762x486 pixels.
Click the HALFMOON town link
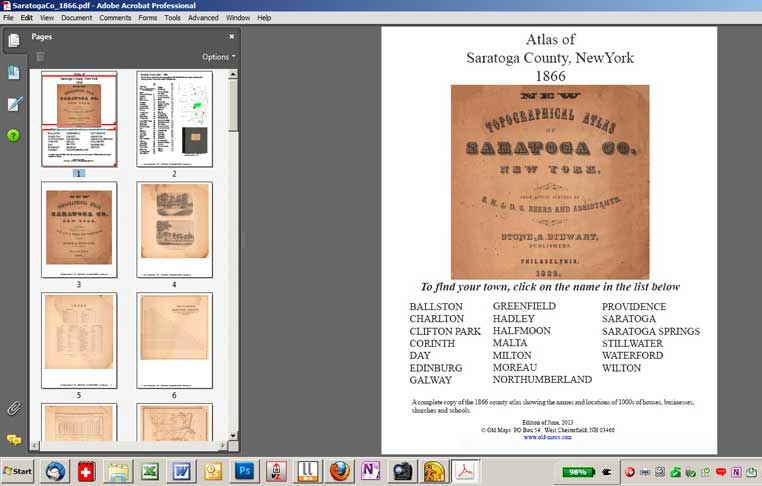tap(521, 331)
